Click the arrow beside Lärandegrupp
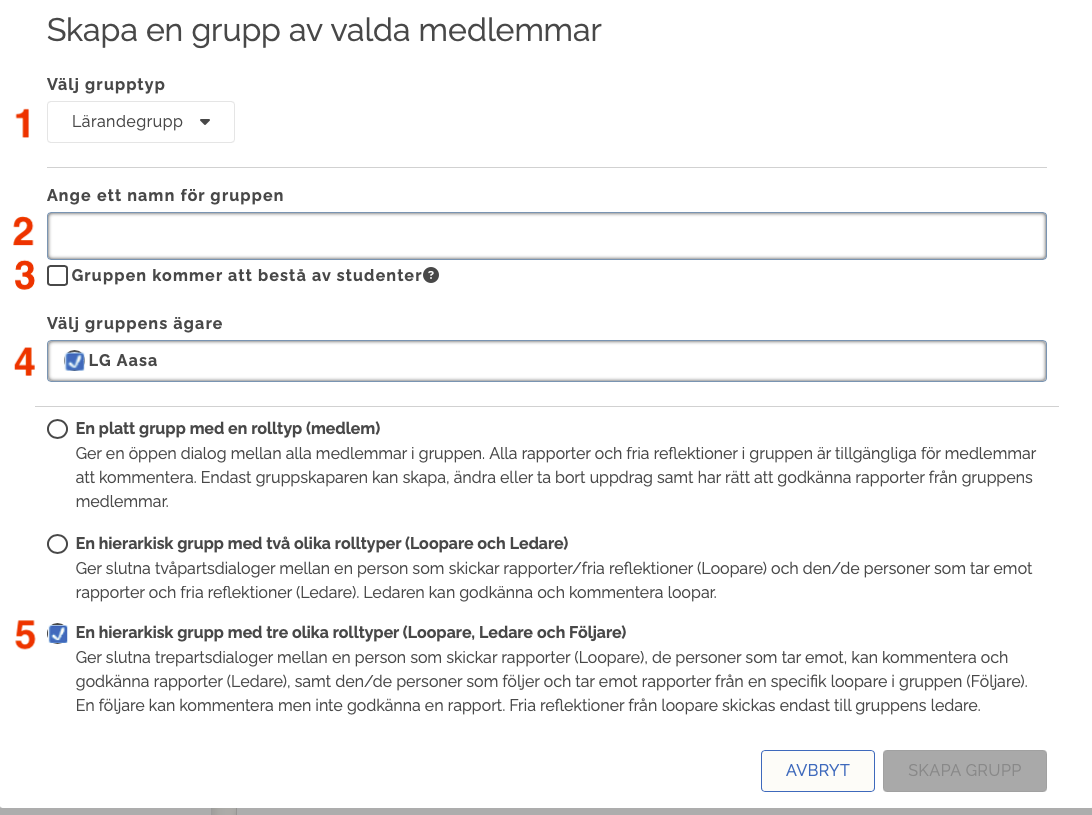The width and height of the screenshot is (1092, 815). 205,122
